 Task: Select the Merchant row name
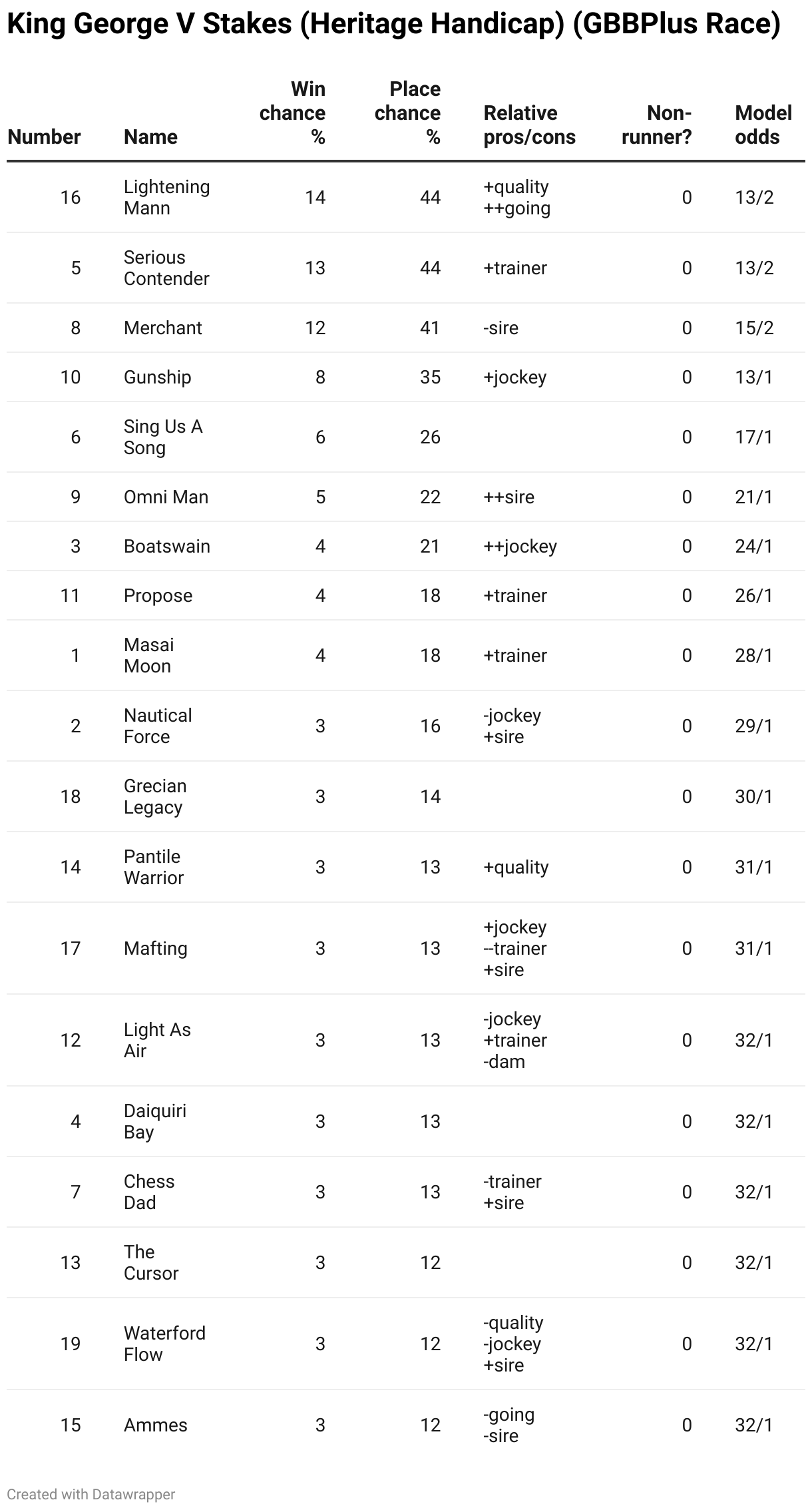163,328
